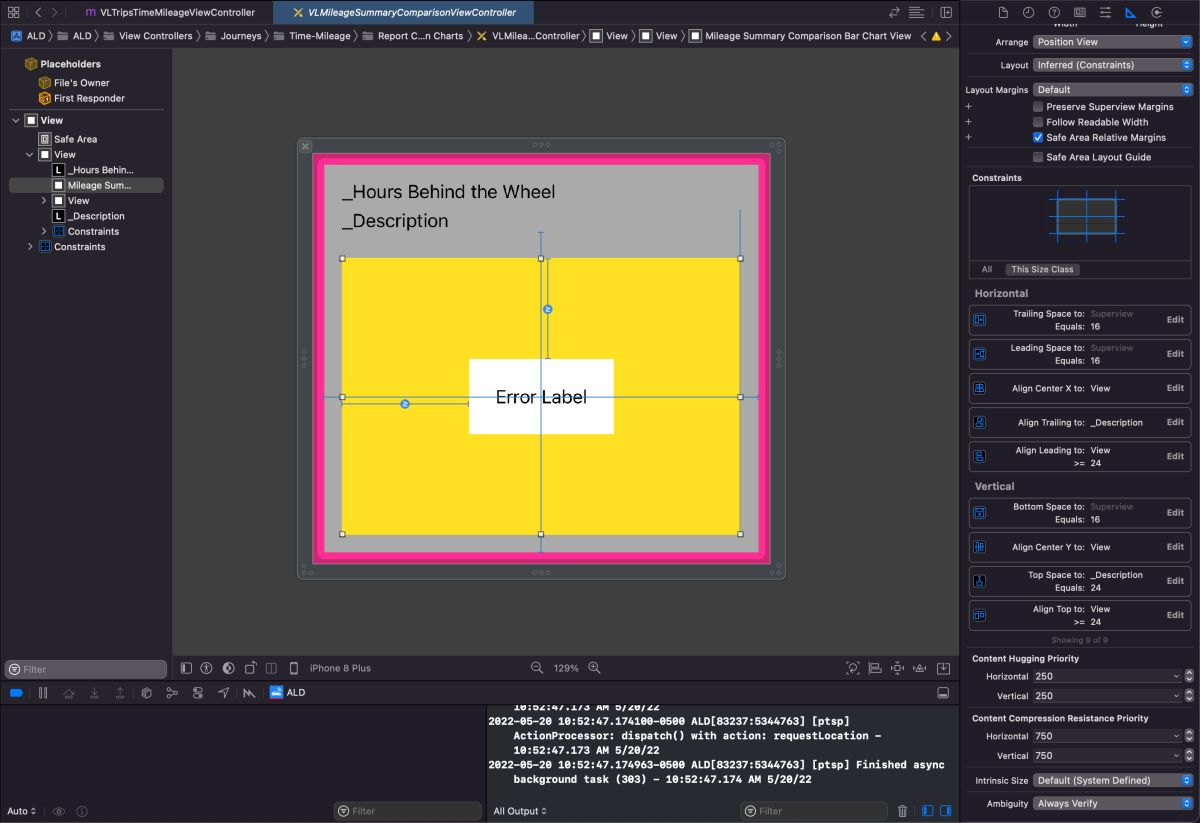Open the accessibility adjustments icon
Image resolution: width=1200 pixels, height=823 pixels.
pyautogui.click(x=207, y=668)
